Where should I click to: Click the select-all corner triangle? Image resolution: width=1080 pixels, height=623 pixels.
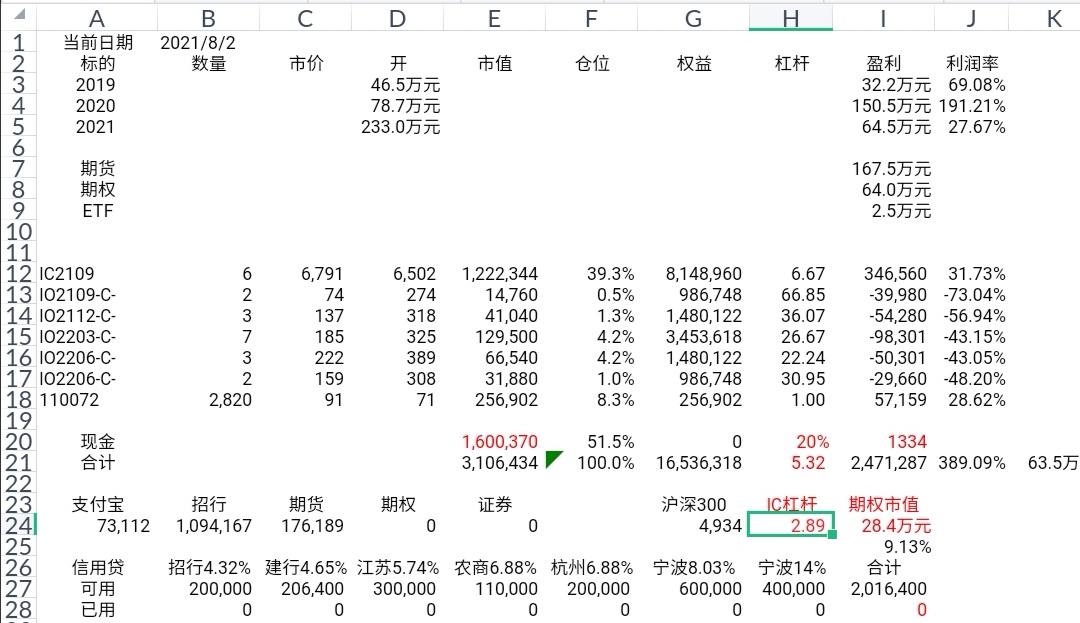point(19,15)
